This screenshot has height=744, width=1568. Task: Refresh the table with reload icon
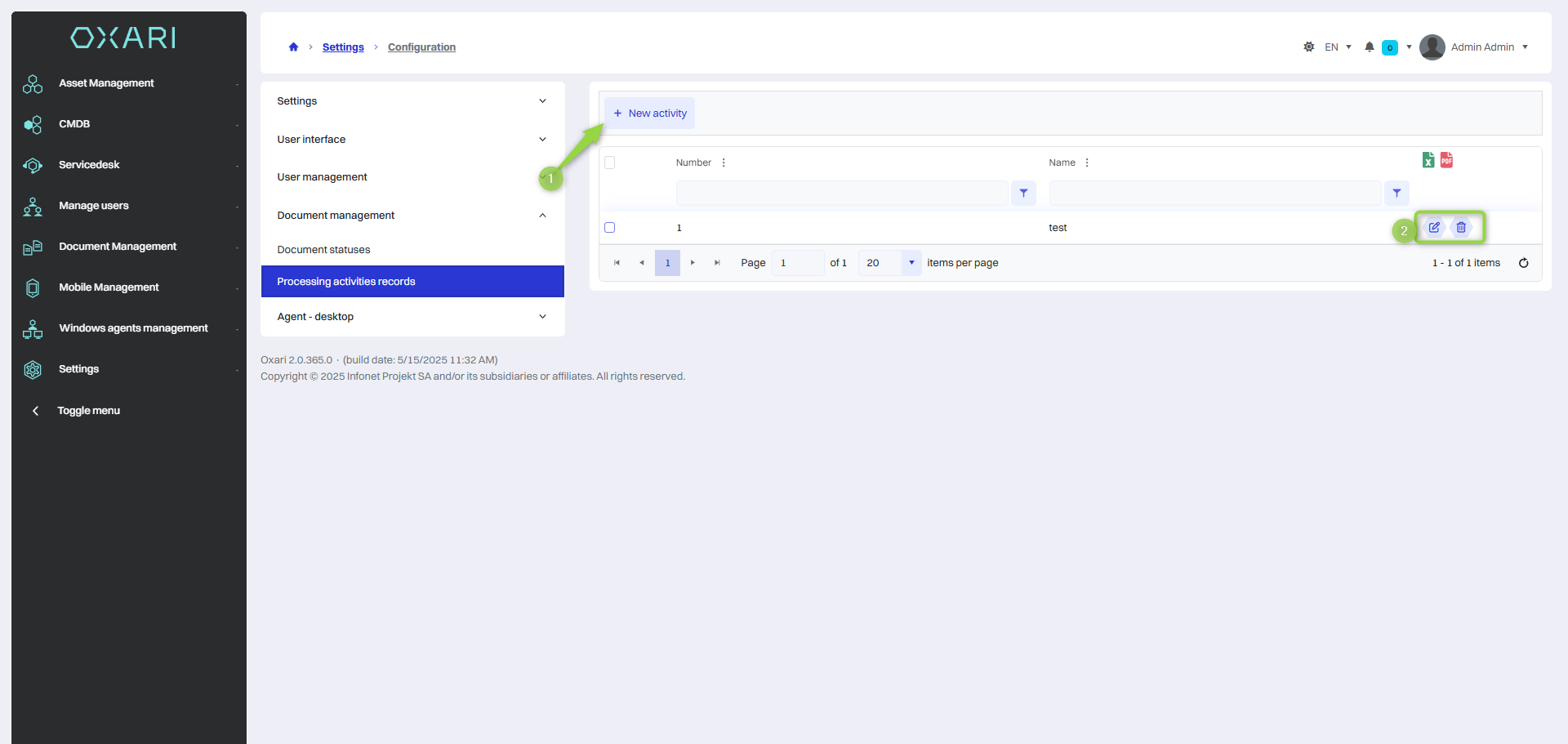point(1523,263)
